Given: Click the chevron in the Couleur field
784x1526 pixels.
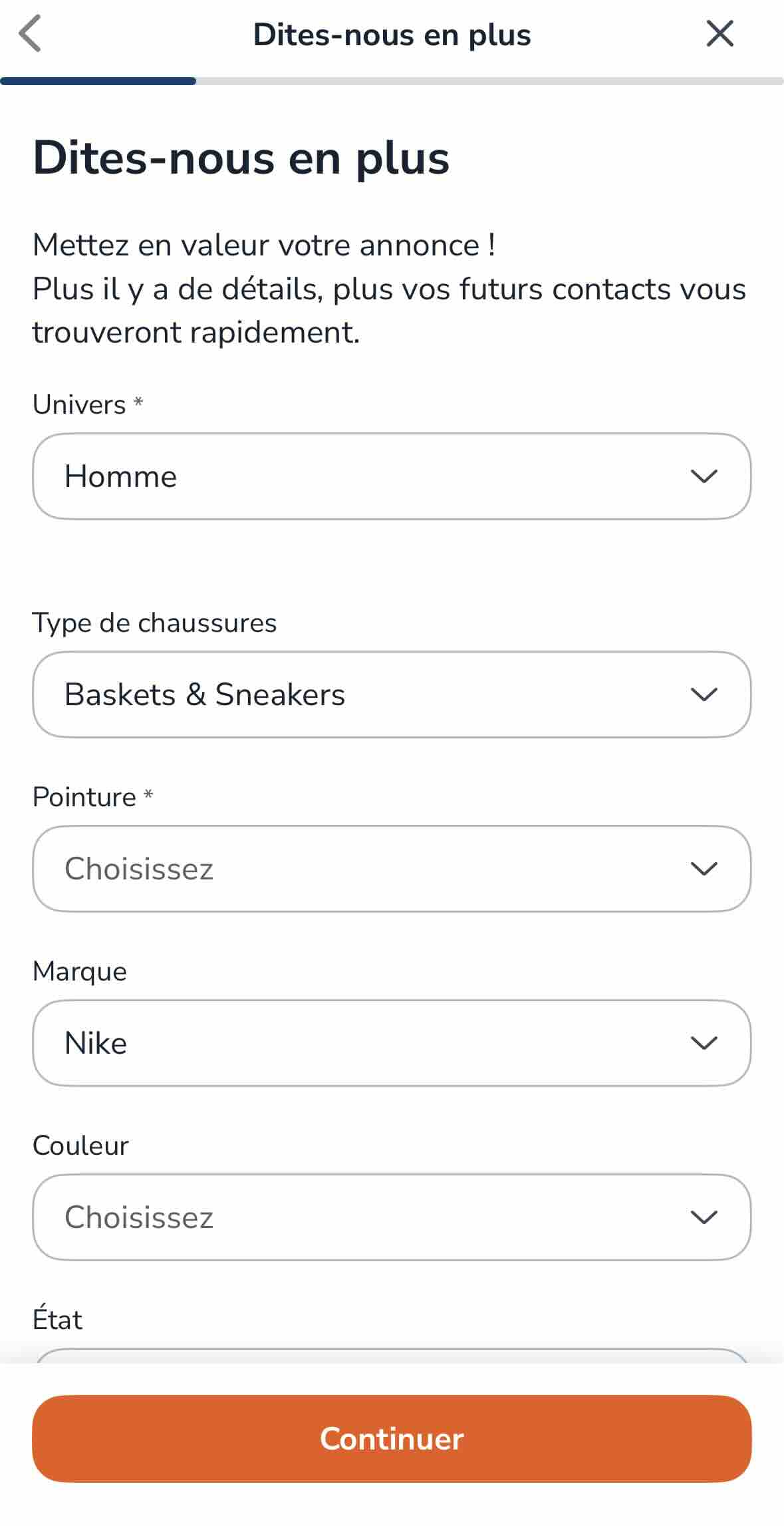Looking at the screenshot, I should click(704, 1217).
